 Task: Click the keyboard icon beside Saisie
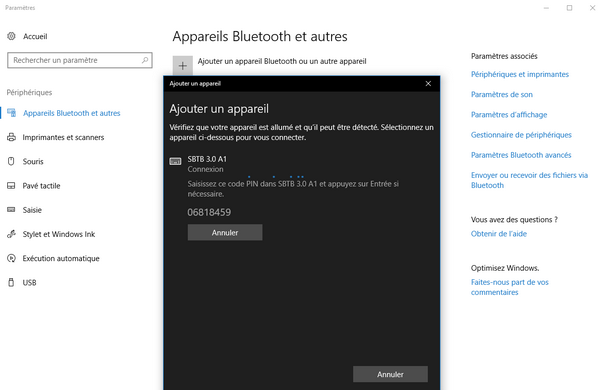[x=11, y=210]
